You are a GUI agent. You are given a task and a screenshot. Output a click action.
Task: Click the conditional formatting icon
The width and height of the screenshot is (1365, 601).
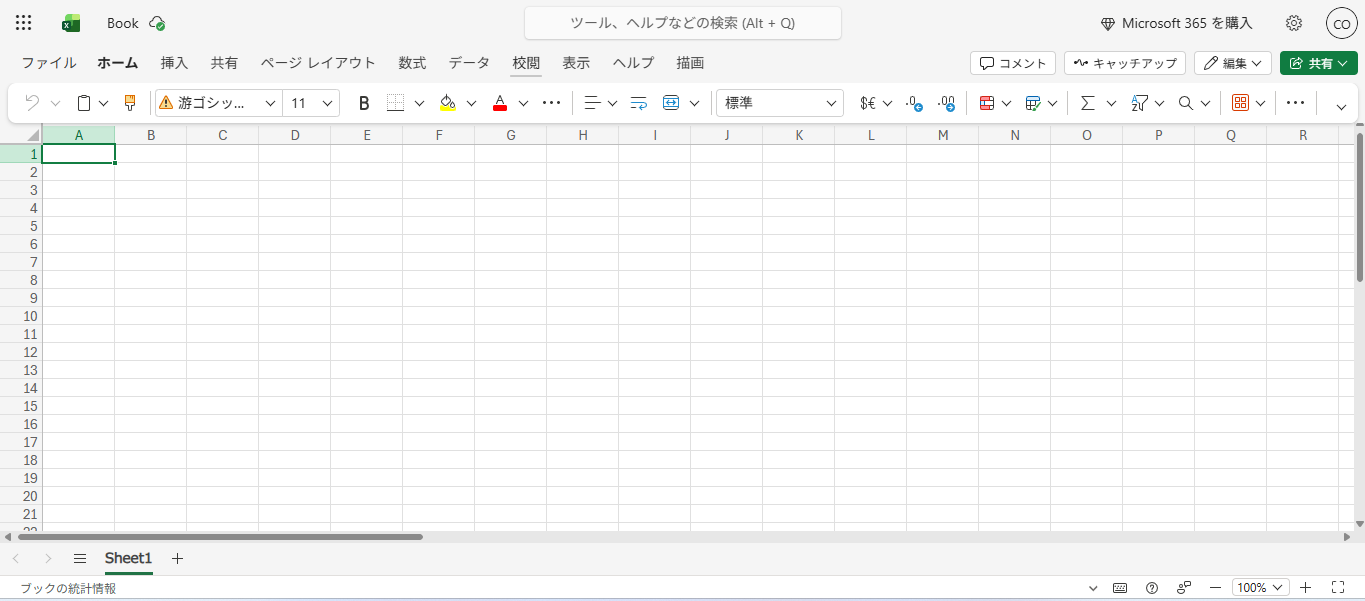click(986, 103)
